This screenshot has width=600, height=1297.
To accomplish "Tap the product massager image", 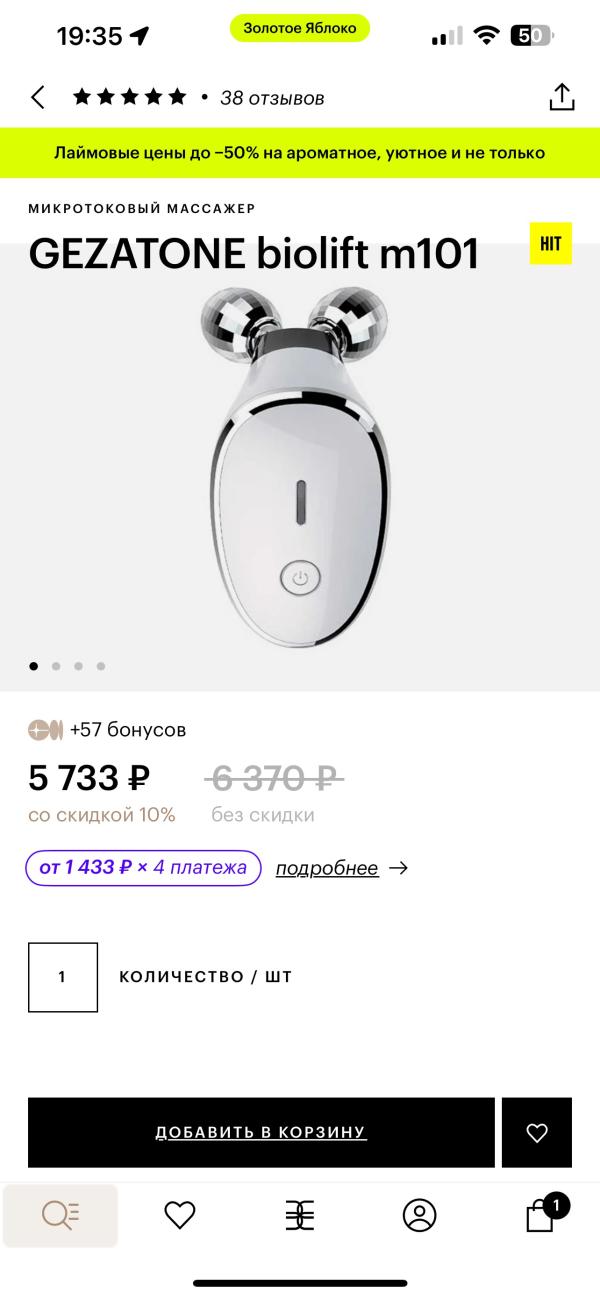I will click(x=300, y=465).
